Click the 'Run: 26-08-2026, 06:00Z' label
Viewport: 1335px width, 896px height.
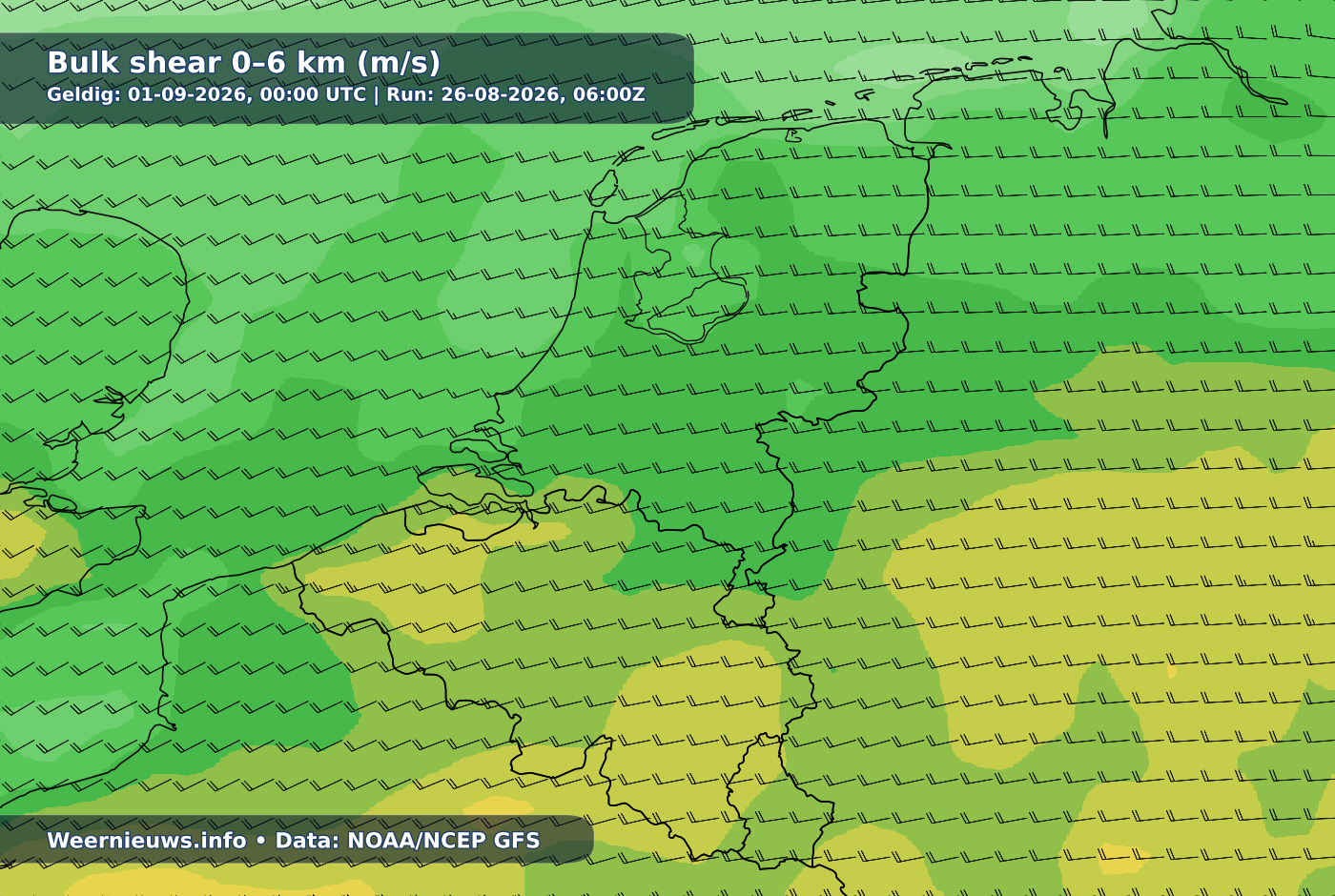coord(516,94)
